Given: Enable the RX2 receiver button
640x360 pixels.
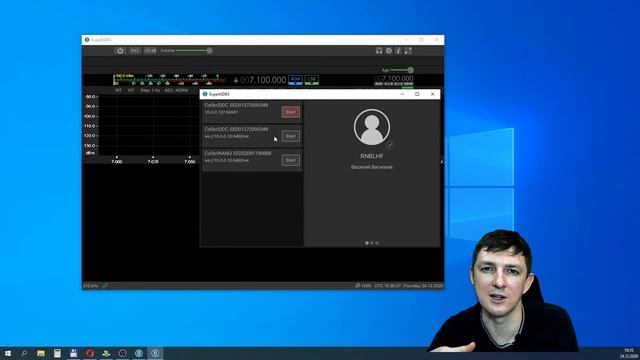Looking at the screenshot, I should (x=135, y=51).
